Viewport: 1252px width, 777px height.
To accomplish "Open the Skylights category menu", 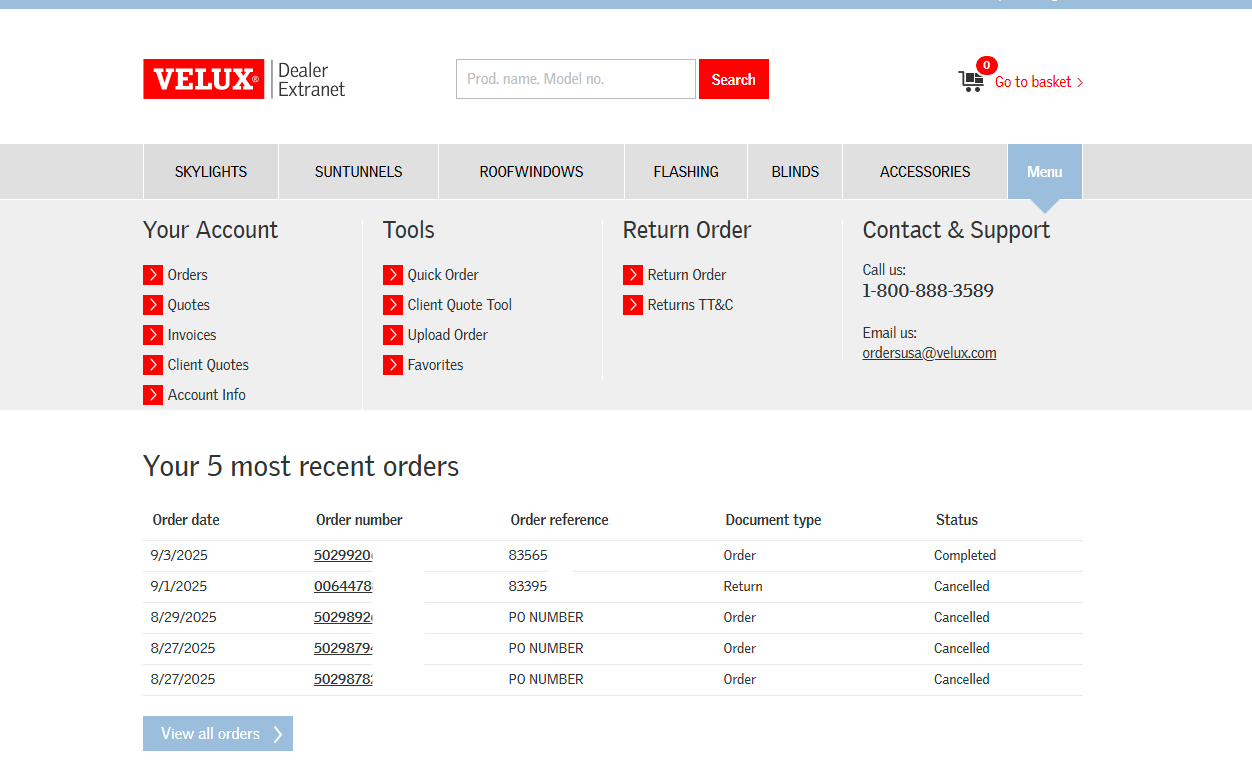I will (x=211, y=172).
